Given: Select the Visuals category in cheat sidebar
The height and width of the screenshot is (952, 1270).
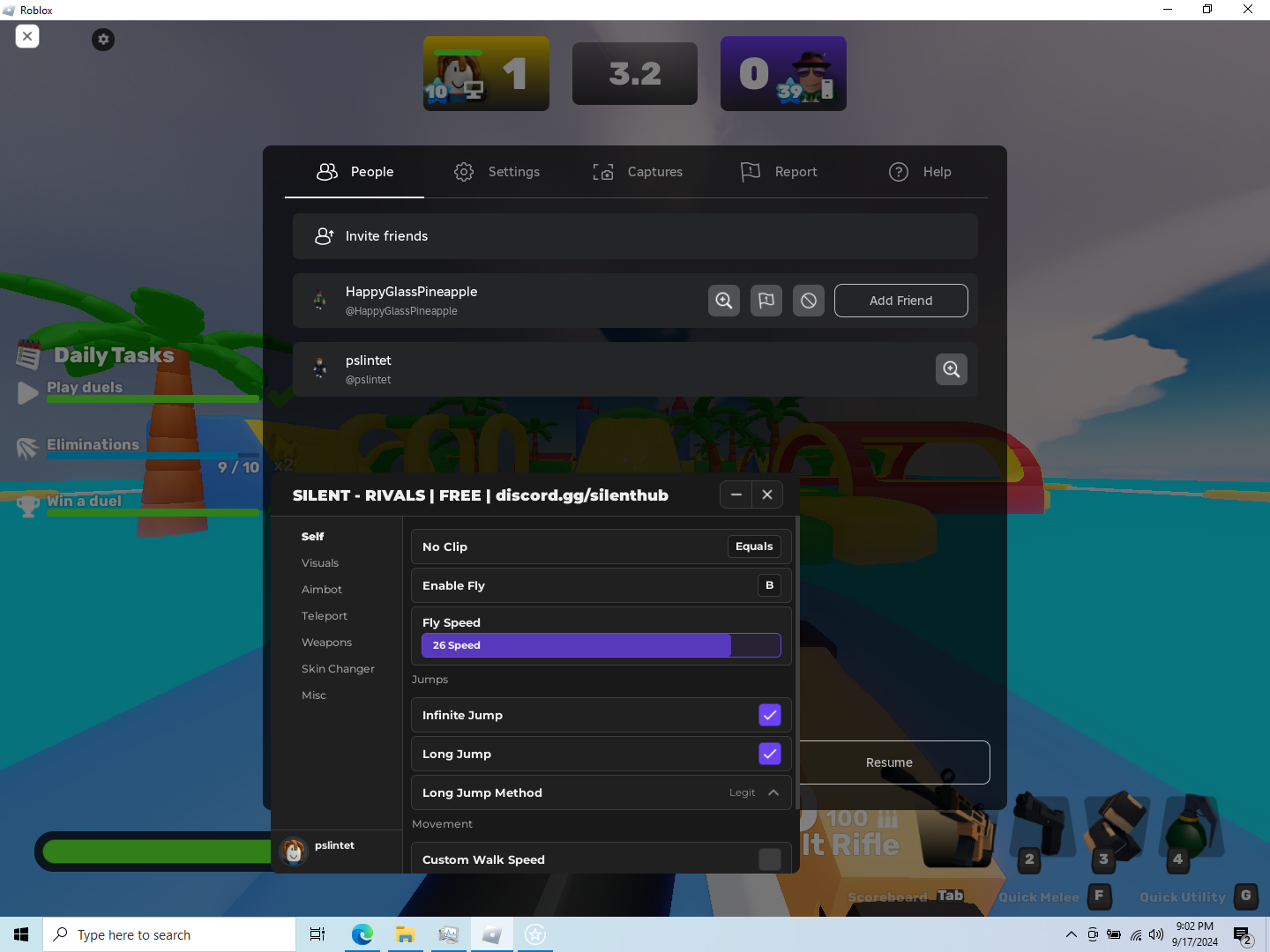Looking at the screenshot, I should click(x=320, y=562).
